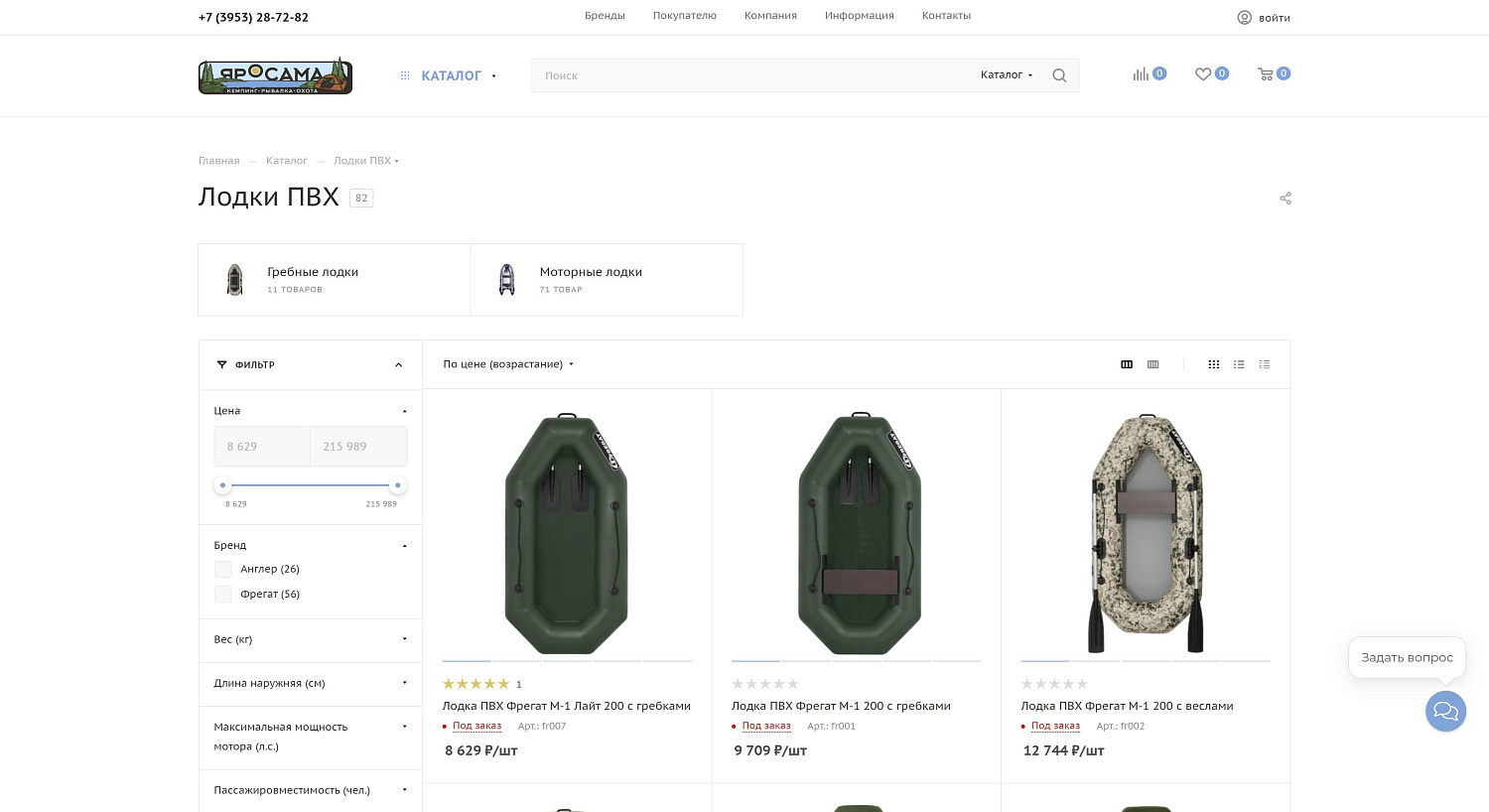Click the search magnifier icon
1489x812 pixels.
click(1059, 75)
